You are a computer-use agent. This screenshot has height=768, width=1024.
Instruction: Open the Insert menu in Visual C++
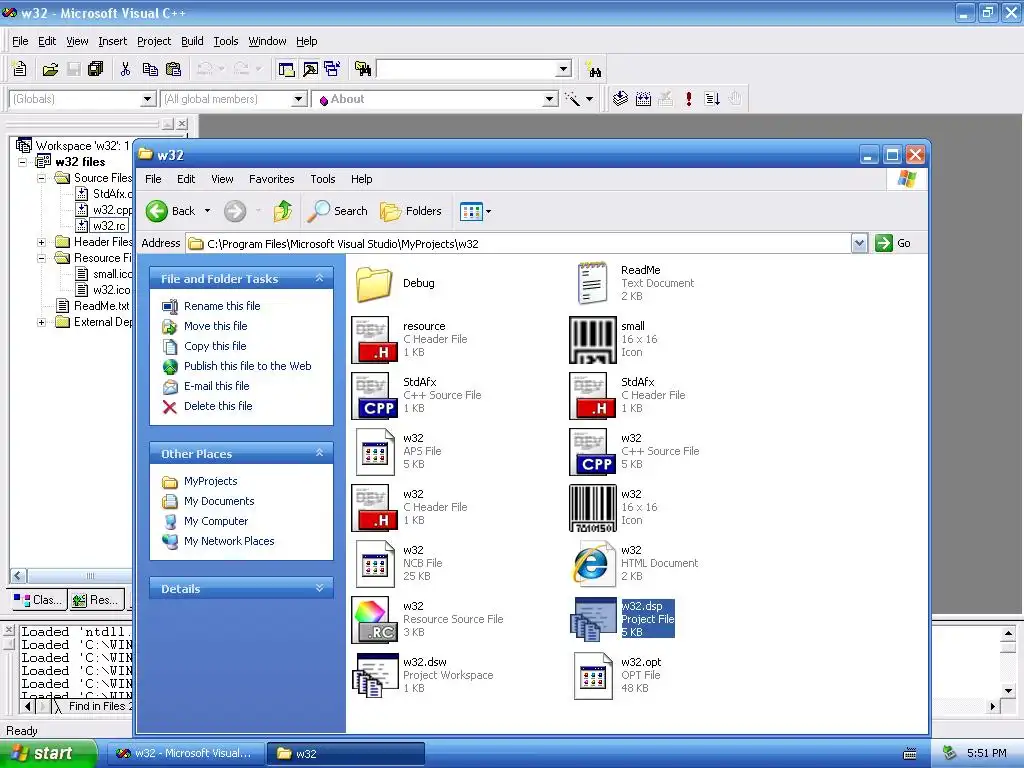coord(112,41)
